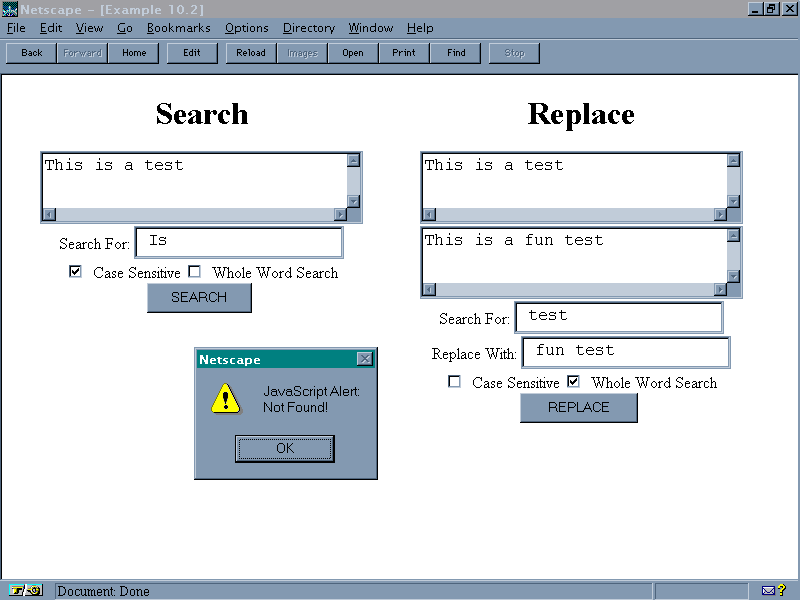Screen dimensions: 800x600
Task: Enable Whole Word Search in the Search form
Action: tap(195, 272)
